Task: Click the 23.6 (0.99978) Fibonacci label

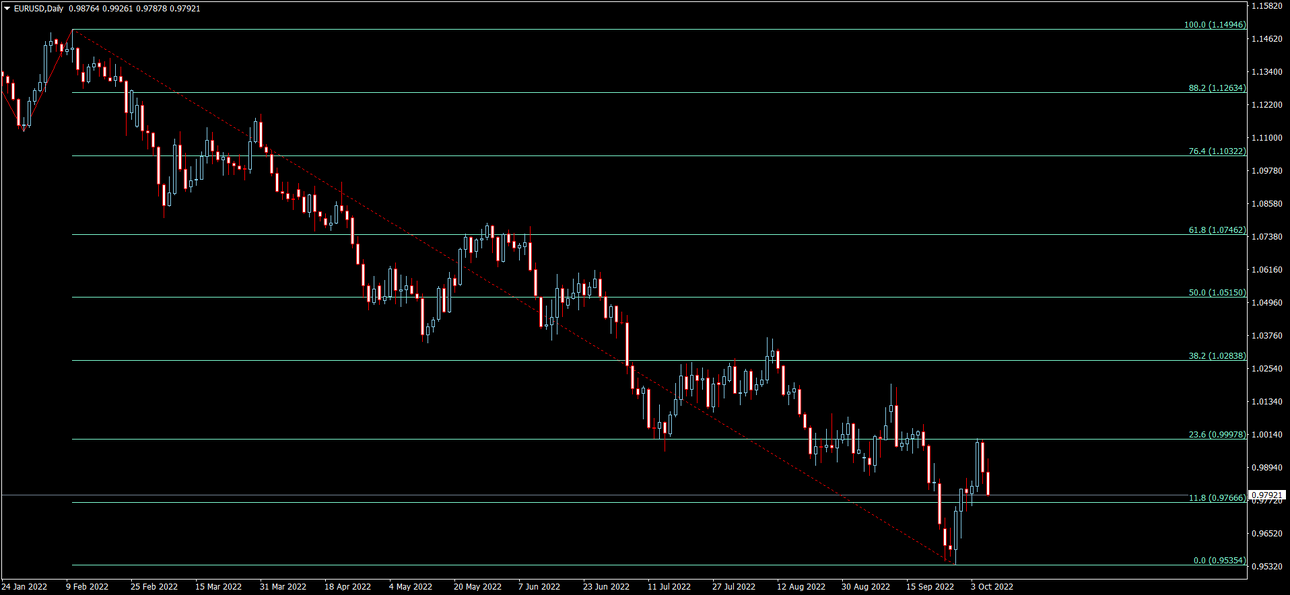Action: pyautogui.click(x=1216, y=435)
